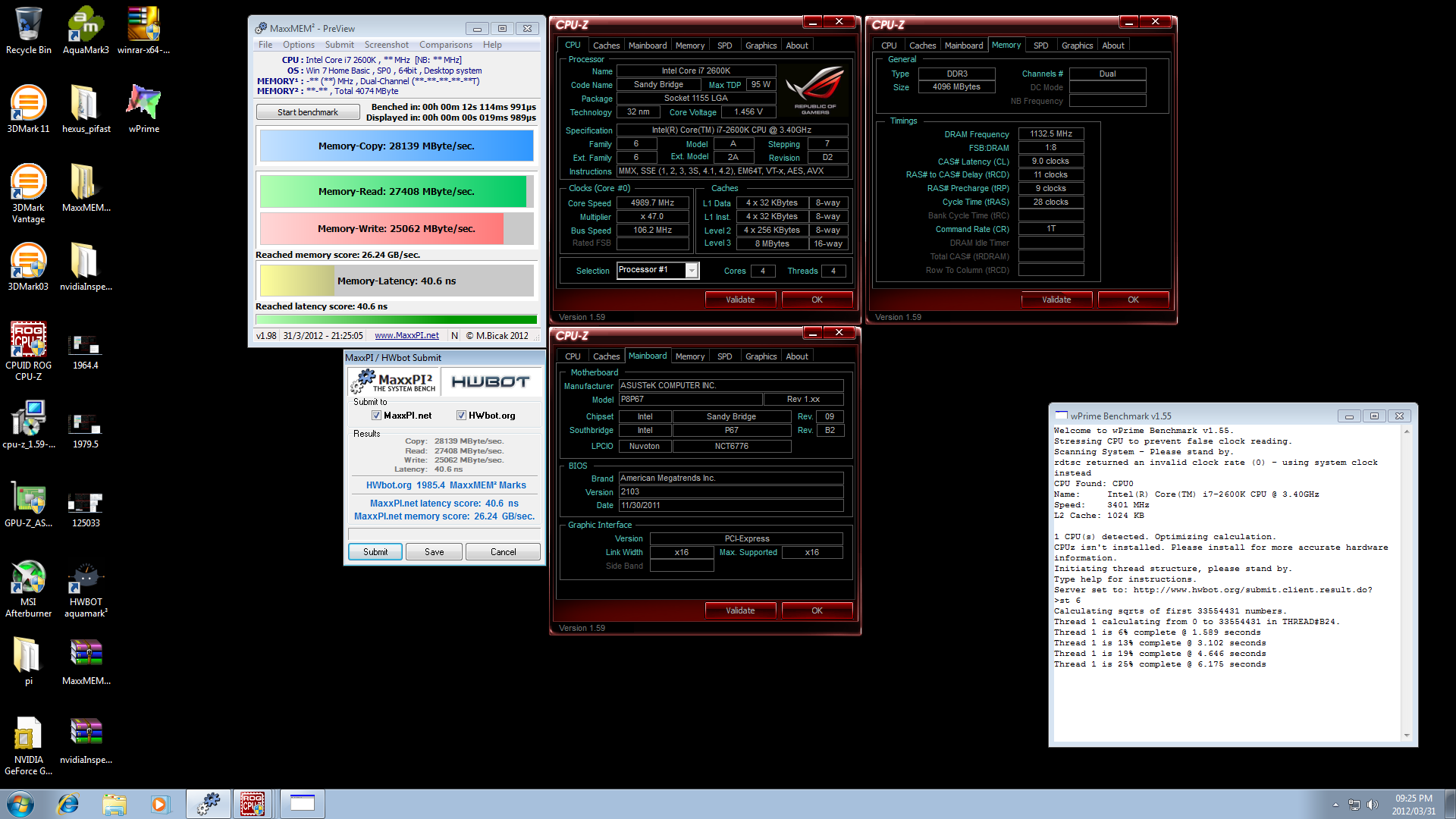1456x819 pixels.
Task: Toggle the MaxxPI.net submit checkbox
Action: pos(376,416)
